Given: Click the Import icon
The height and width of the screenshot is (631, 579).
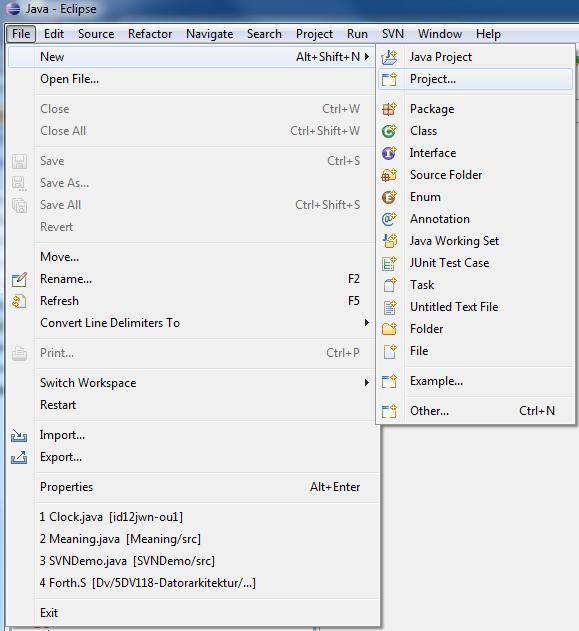Looking at the screenshot, I should [x=19, y=435].
